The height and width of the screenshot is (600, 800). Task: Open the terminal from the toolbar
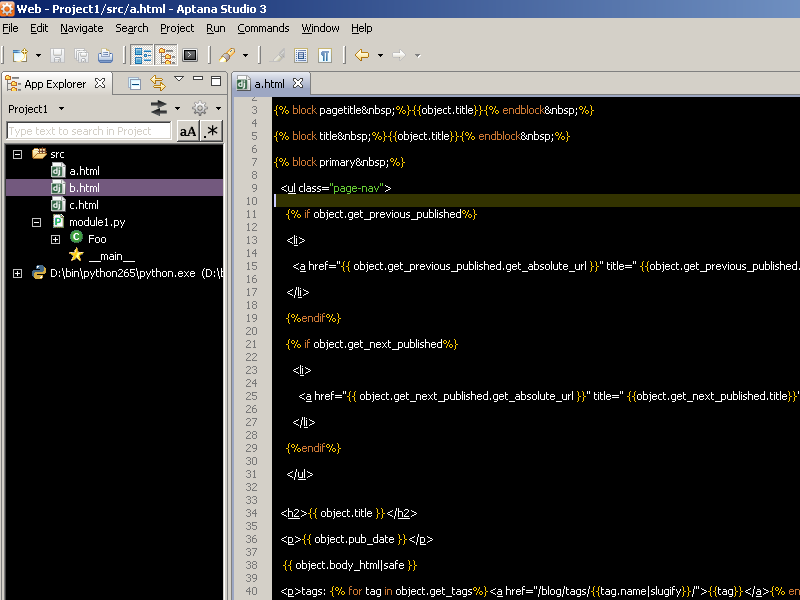point(189,55)
